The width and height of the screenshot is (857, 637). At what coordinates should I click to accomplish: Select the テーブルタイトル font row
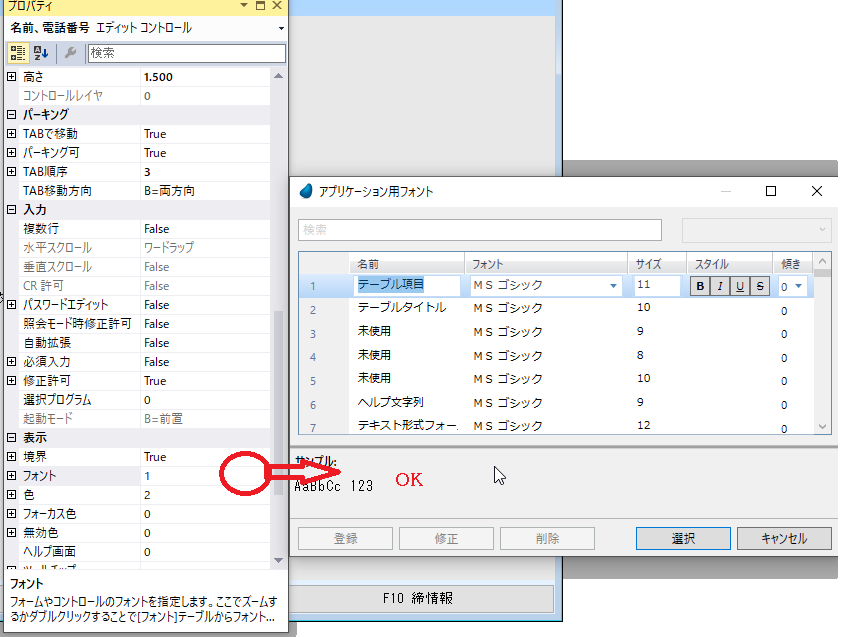(x=402, y=308)
